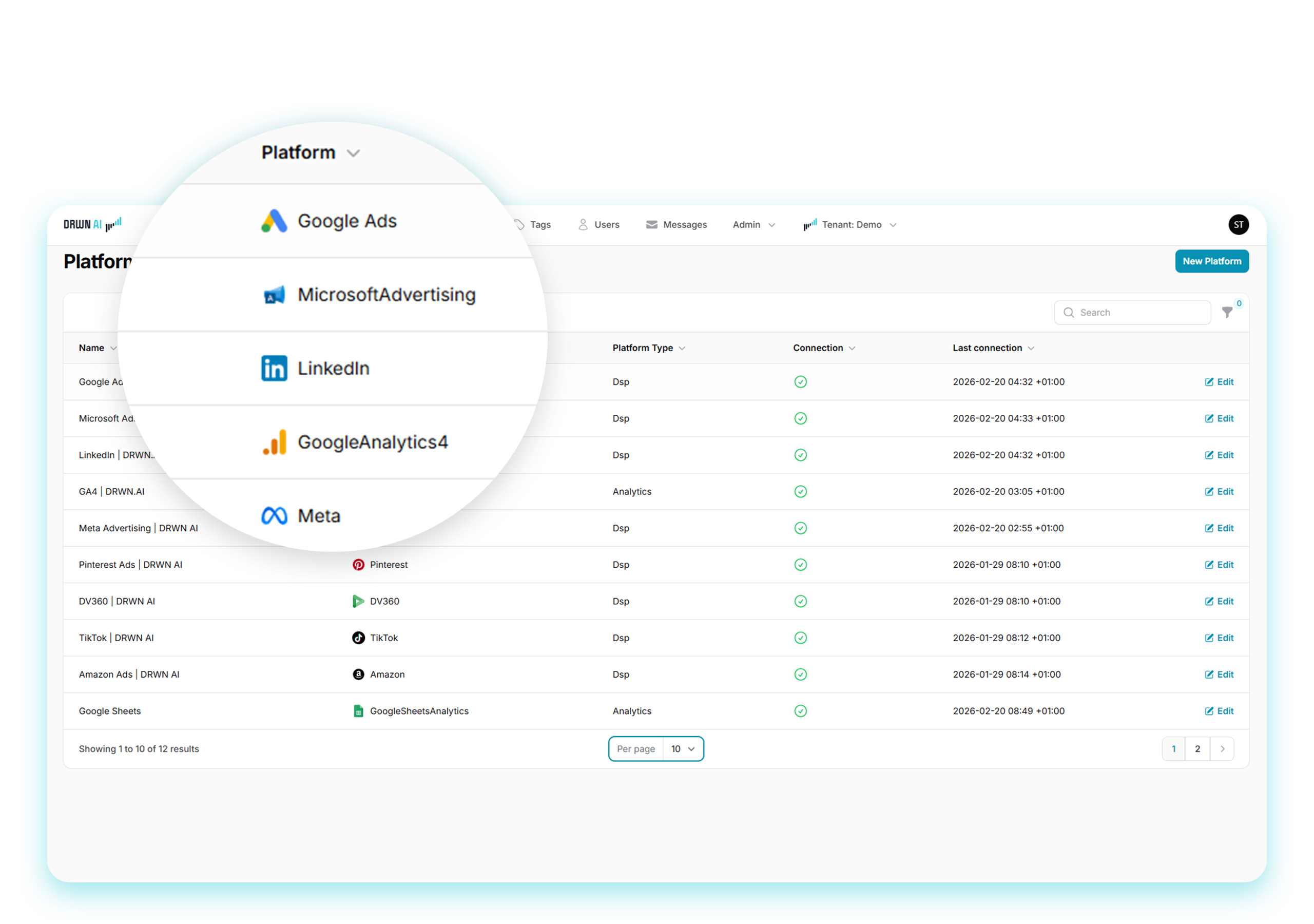Go to the Tags section
This screenshot has width=1314, height=924.
[533, 224]
